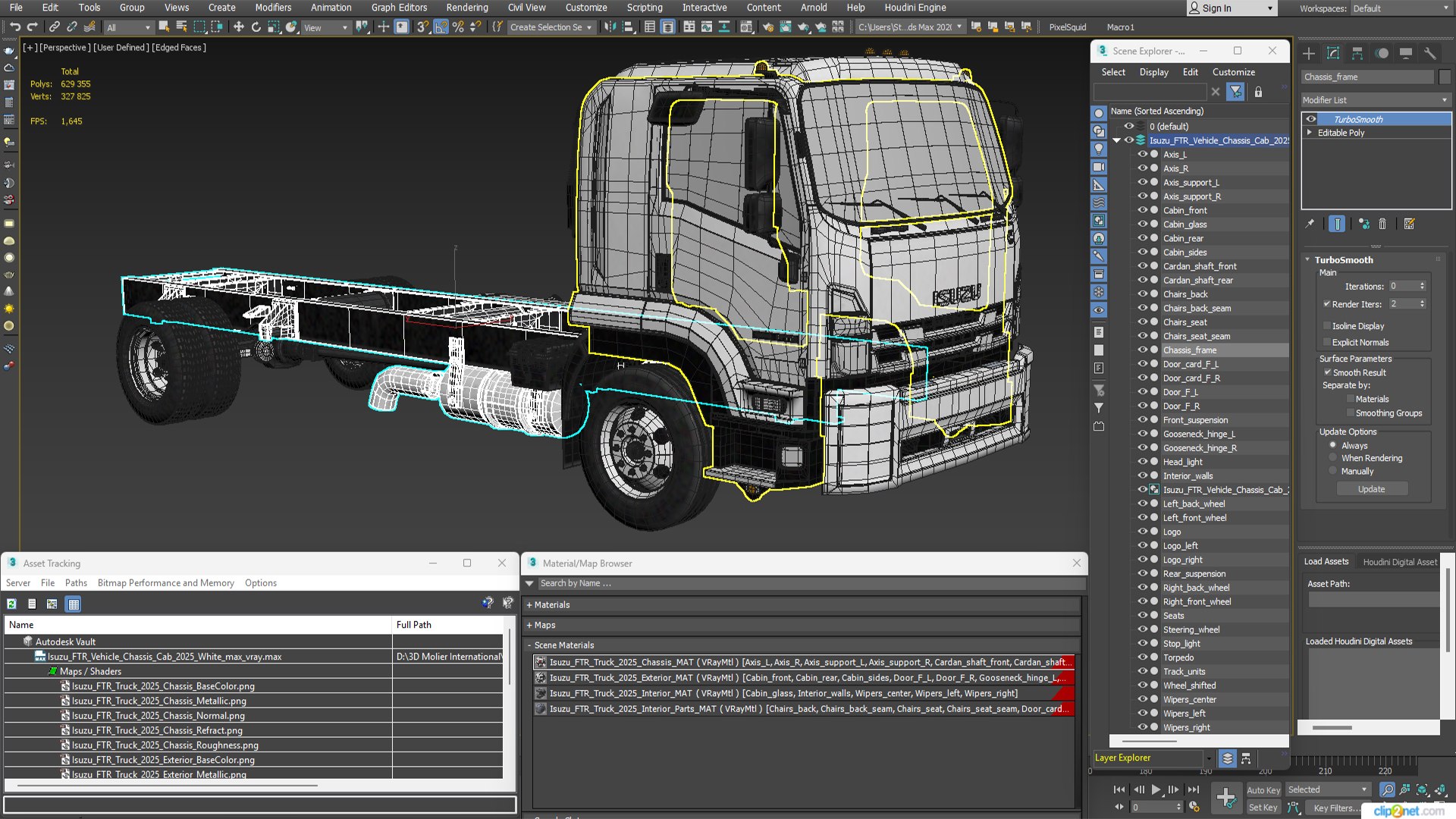This screenshot has width=1456, height=819.
Task: Activate the Select and Uniform Scale tool
Action: click(274, 27)
